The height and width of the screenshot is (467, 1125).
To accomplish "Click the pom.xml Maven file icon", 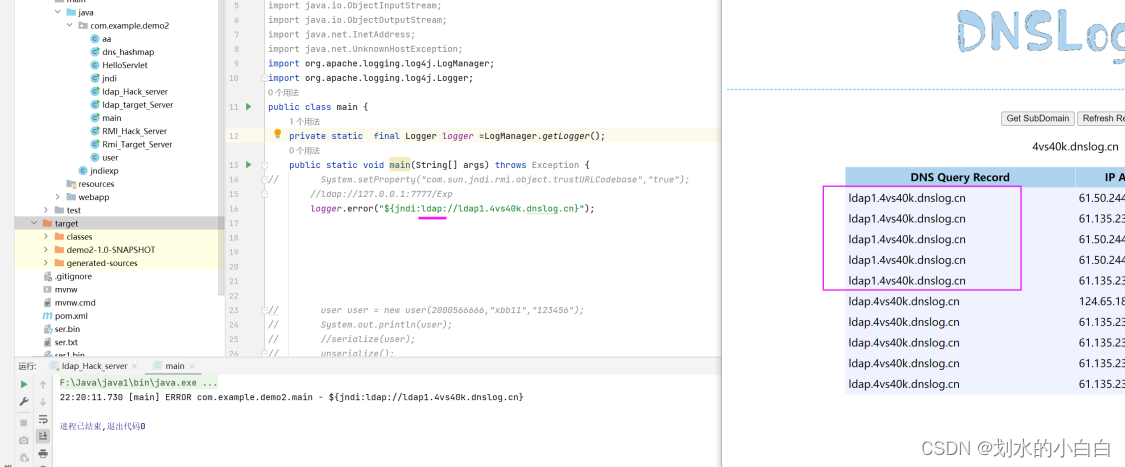I will [x=47, y=316].
